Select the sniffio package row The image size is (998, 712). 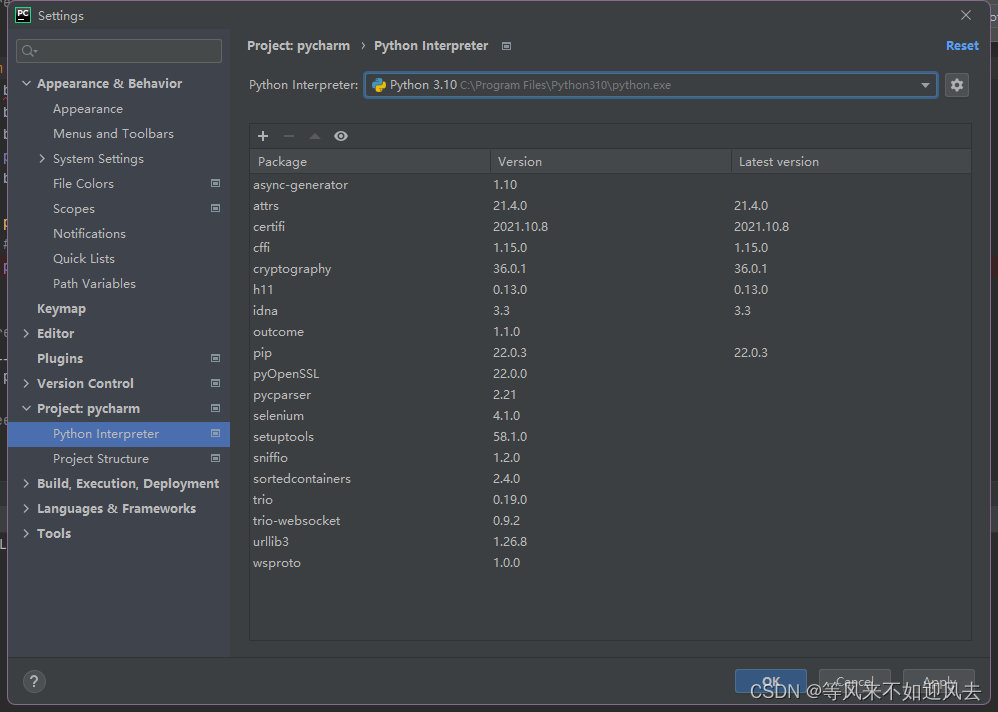[x=610, y=457]
